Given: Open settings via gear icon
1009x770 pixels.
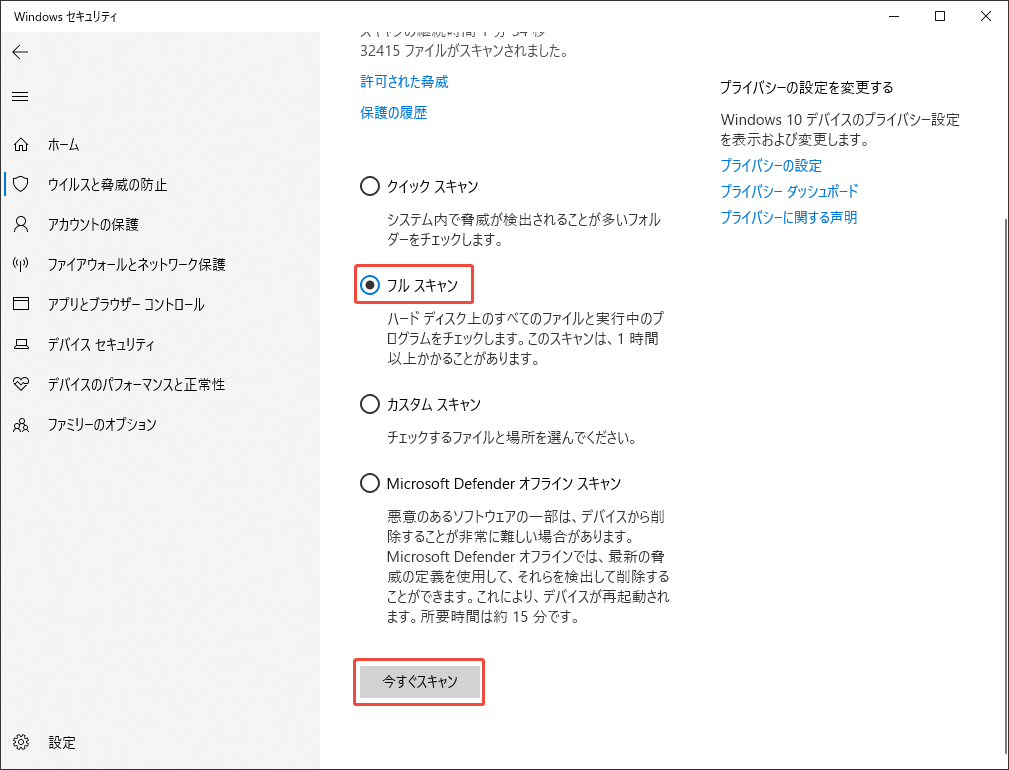Looking at the screenshot, I should coord(21,742).
